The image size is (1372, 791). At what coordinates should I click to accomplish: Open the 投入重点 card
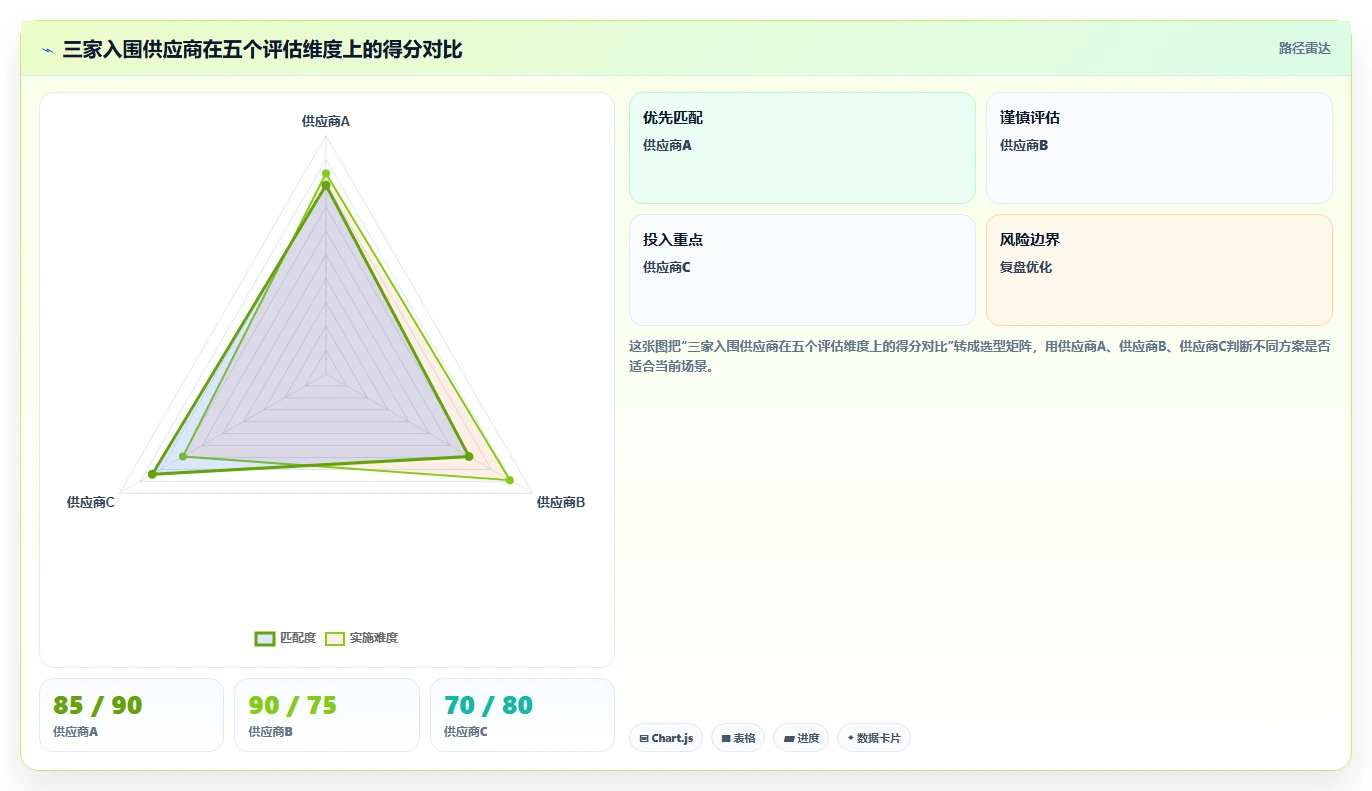pos(802,270)
